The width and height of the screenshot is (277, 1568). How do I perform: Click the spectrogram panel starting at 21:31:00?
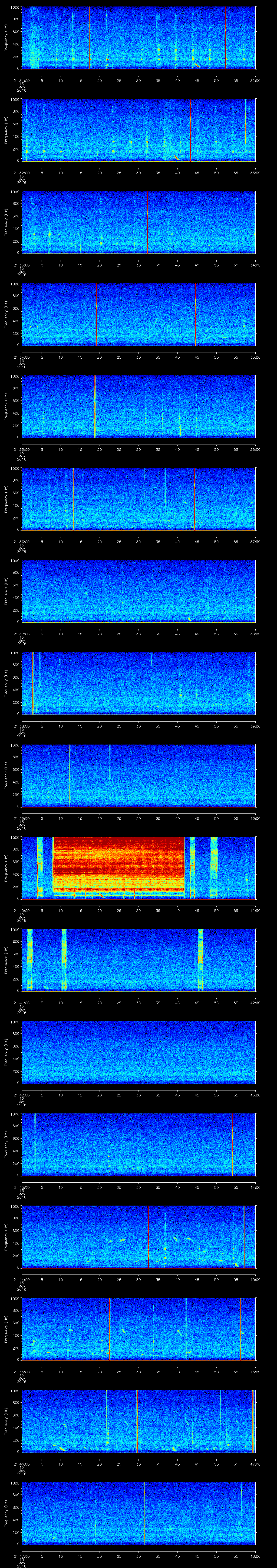coord(138,38)
